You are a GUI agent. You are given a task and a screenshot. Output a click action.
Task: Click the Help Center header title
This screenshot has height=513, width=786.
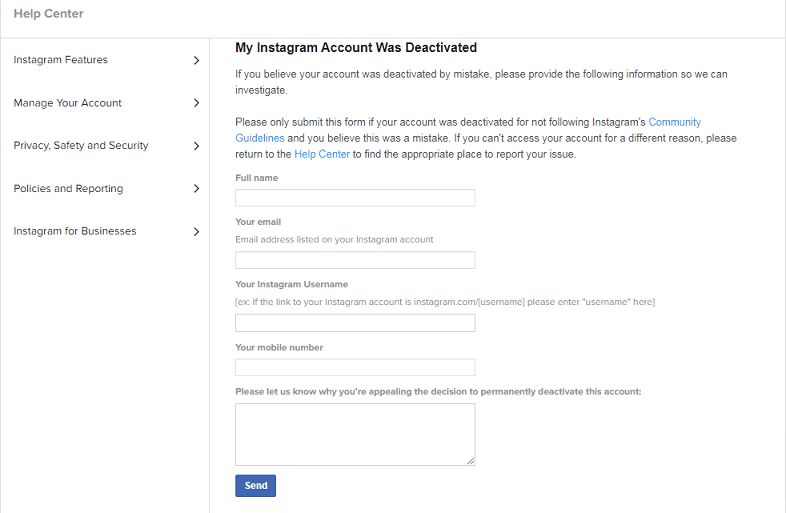click(49, 14)
